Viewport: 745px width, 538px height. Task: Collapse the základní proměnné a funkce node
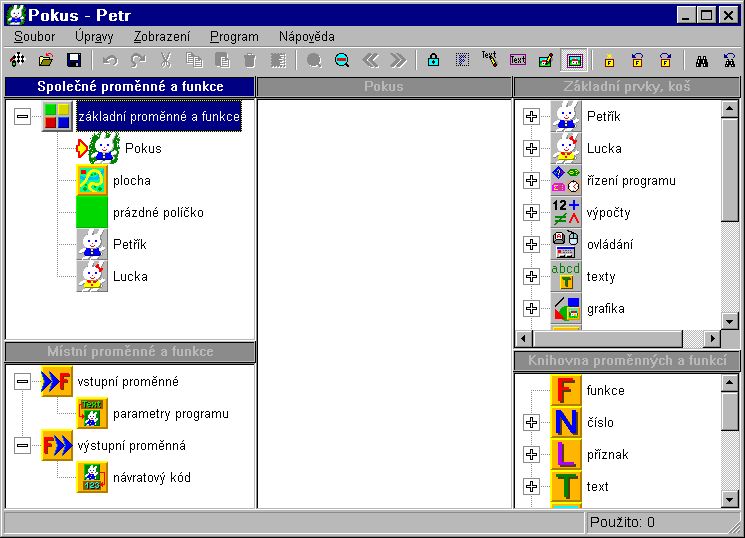pyautogui.click(x=23, y=117)
